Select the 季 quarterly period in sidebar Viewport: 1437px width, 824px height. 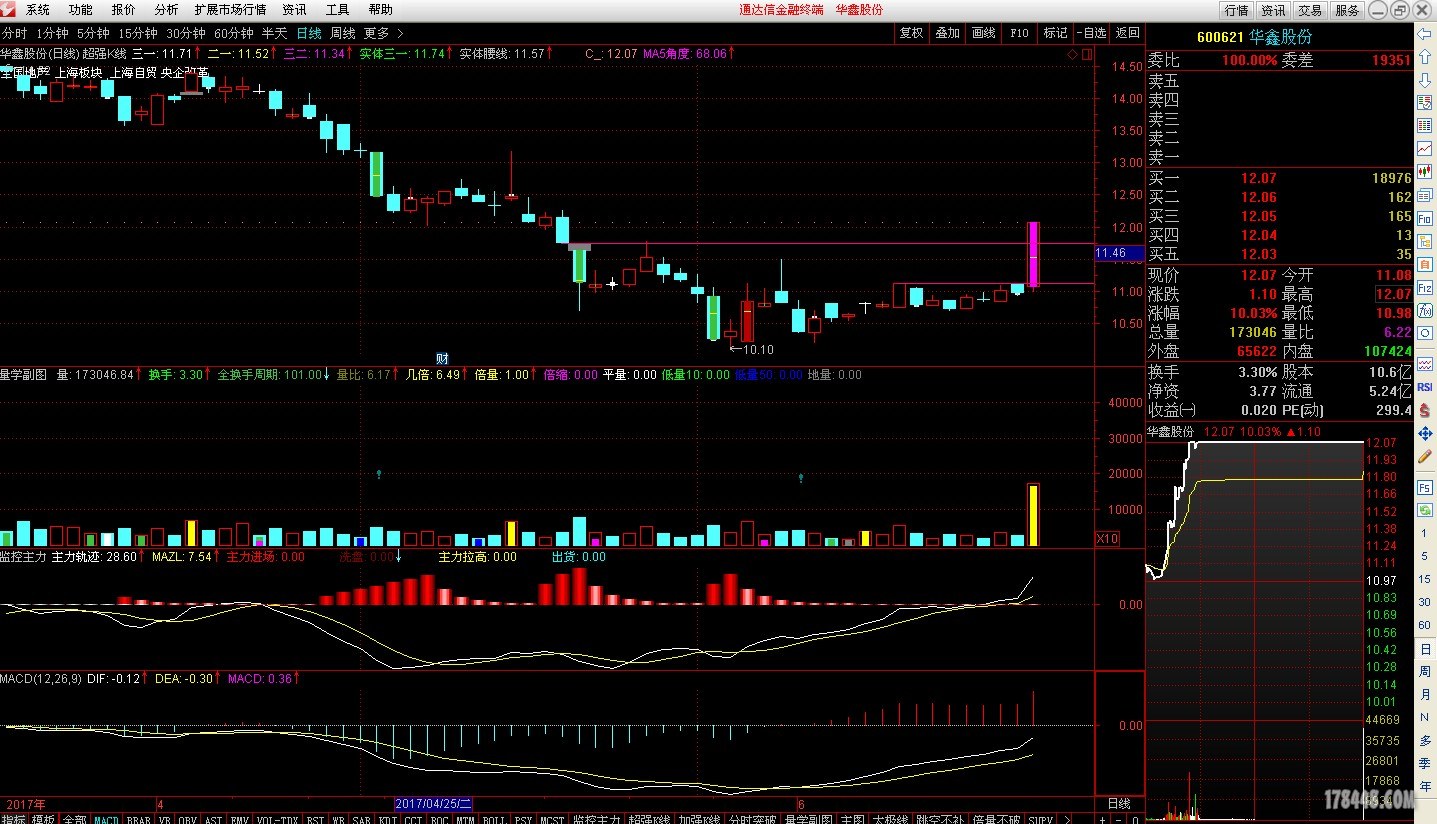coord(1425,764)
